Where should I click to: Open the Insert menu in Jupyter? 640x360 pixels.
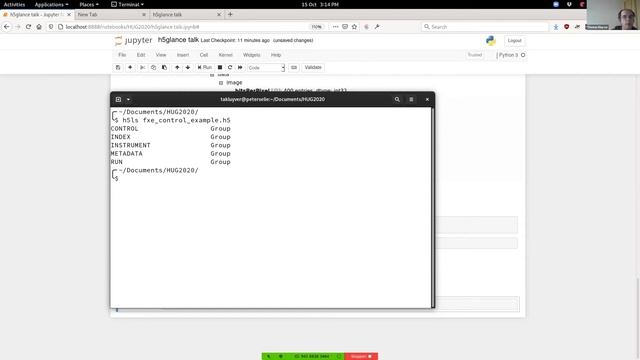pyautogui.click(x=183, y=55)
